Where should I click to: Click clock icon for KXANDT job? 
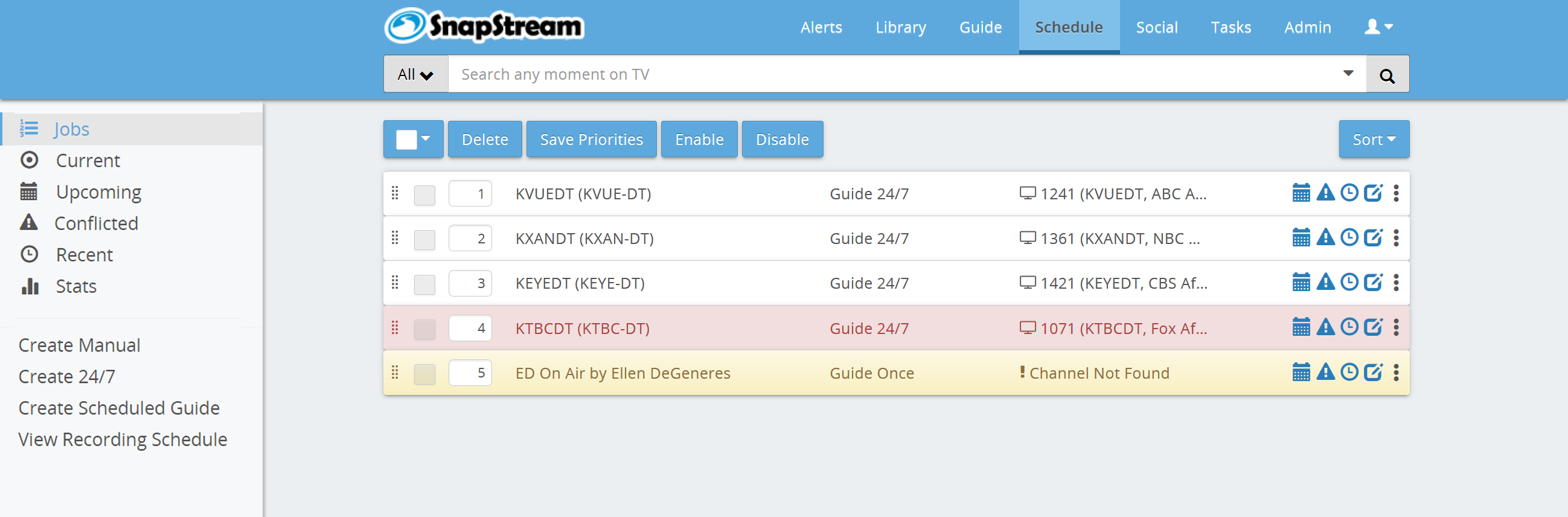[1349, 237]
